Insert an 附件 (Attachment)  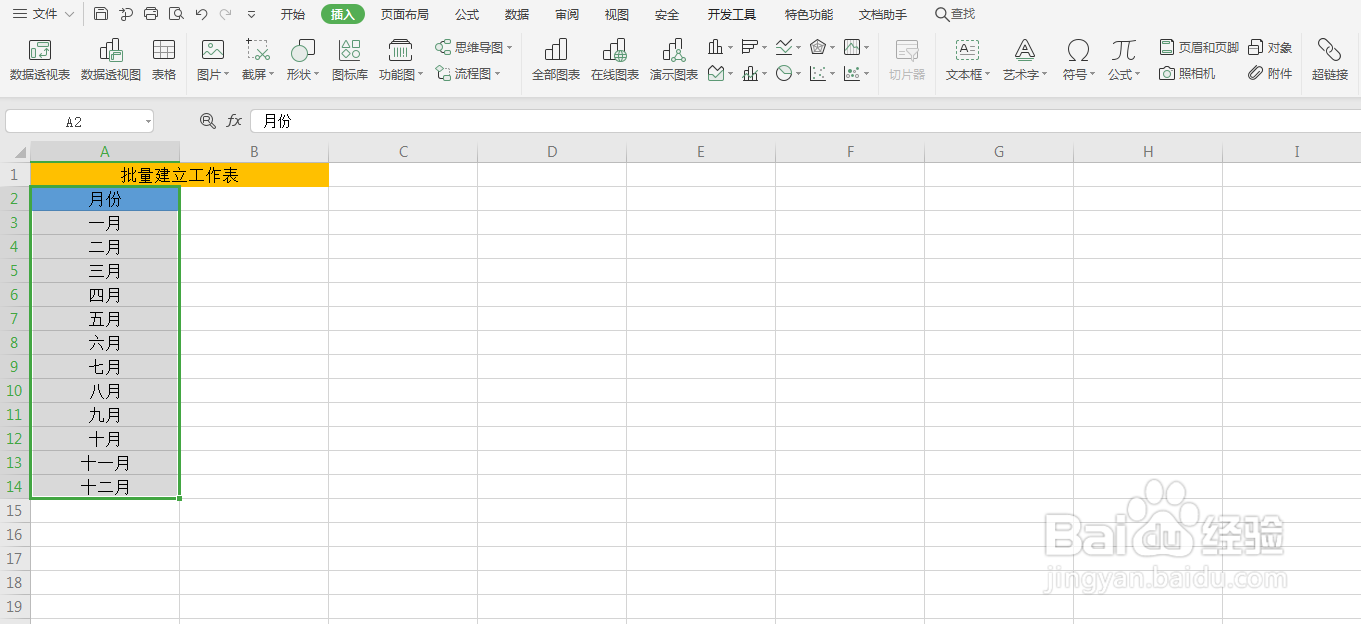click(x=1270, y=73)
